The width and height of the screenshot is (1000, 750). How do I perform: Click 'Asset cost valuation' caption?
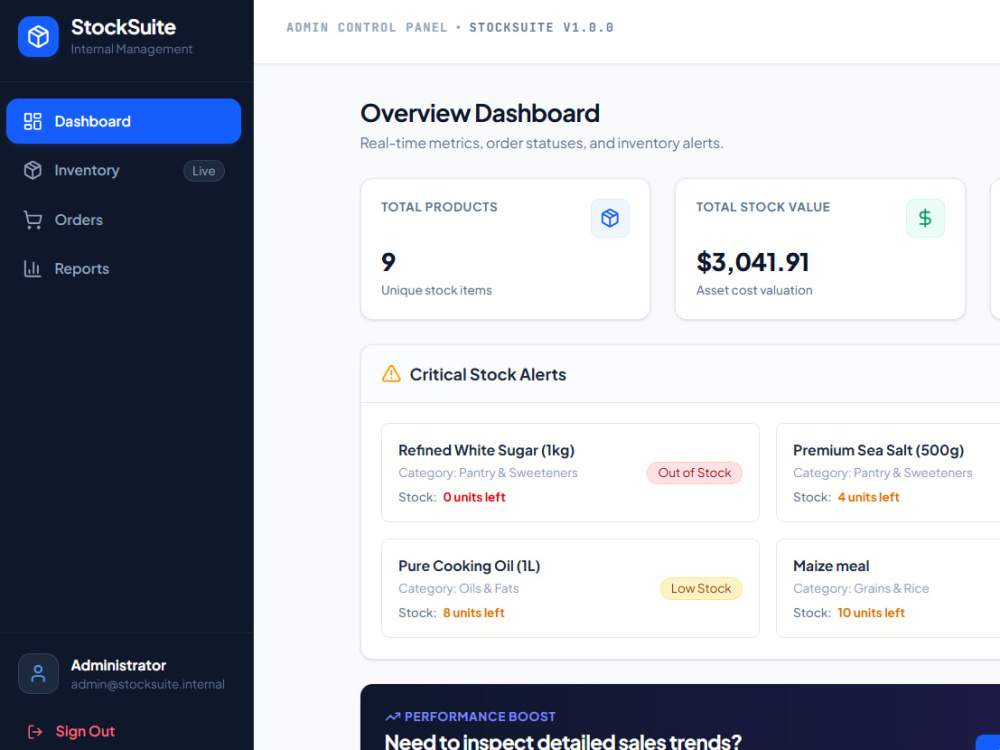[x=754, y=290]
